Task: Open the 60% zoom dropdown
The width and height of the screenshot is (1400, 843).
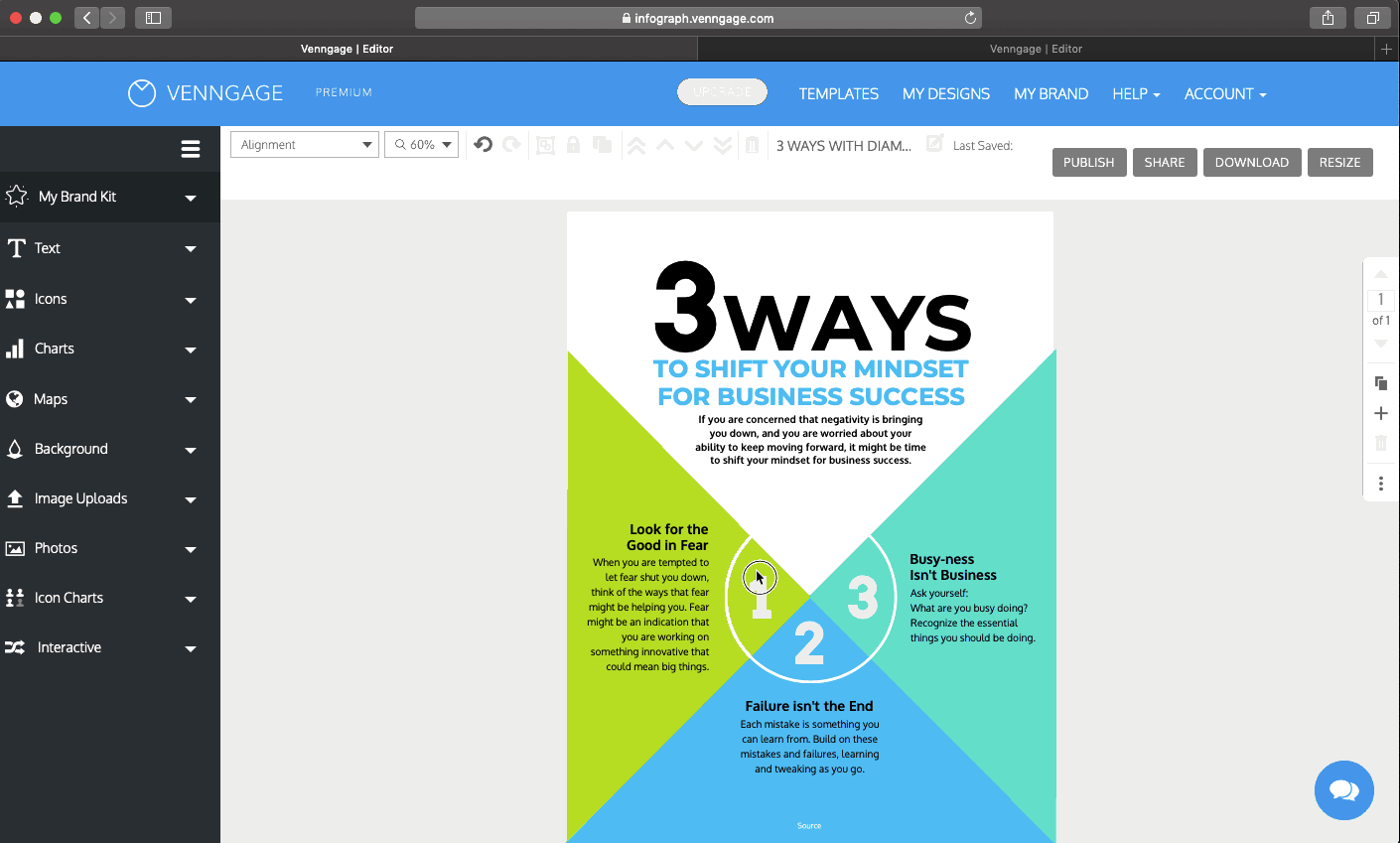Action: [422, 145]
